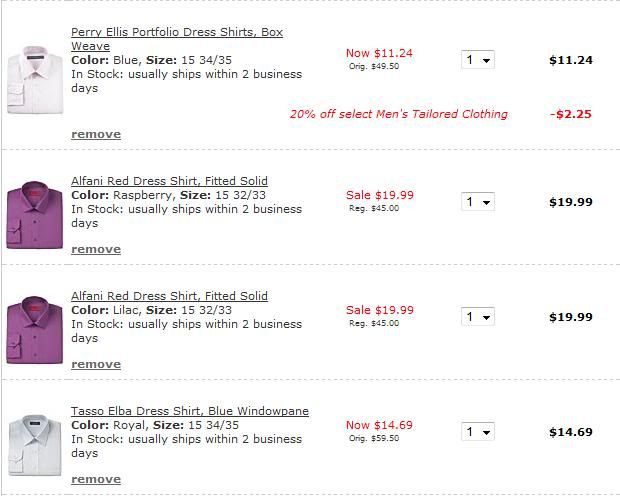This screenshot has width=620, height=496.
Task: Open Tasso Elba Dress Shirt Blue Windowpane link
Action: tap(190, 411)
